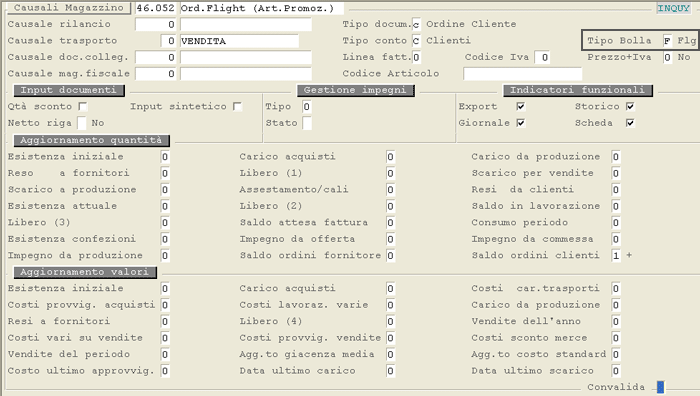Image resolution: width=700 pixels, height=396 pixels.
Task: Click the Saldo ordini clienti field
Action: (x=616, y=255)
